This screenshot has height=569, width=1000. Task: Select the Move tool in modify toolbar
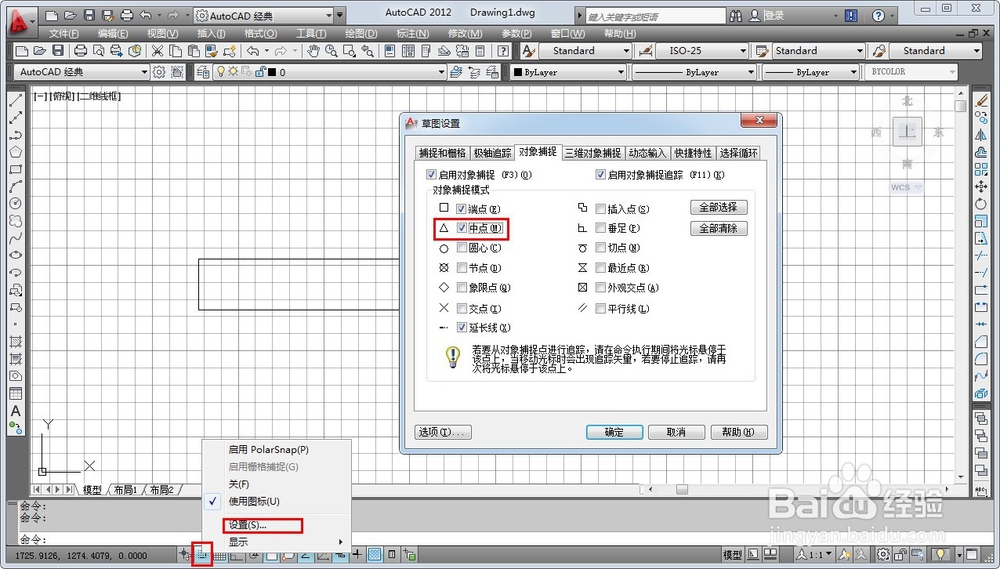click(982, 186)
